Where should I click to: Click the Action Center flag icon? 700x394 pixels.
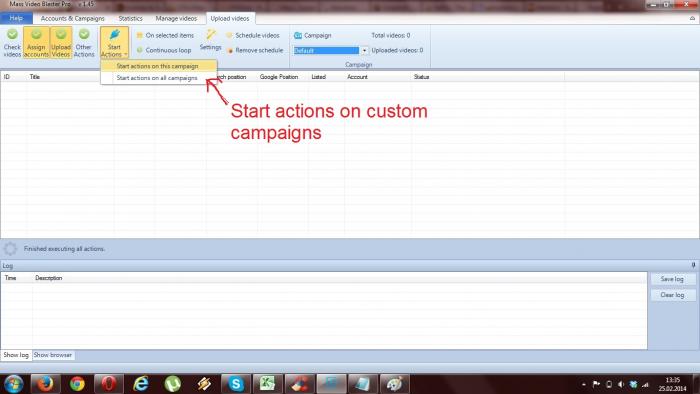tap(596, 384)
